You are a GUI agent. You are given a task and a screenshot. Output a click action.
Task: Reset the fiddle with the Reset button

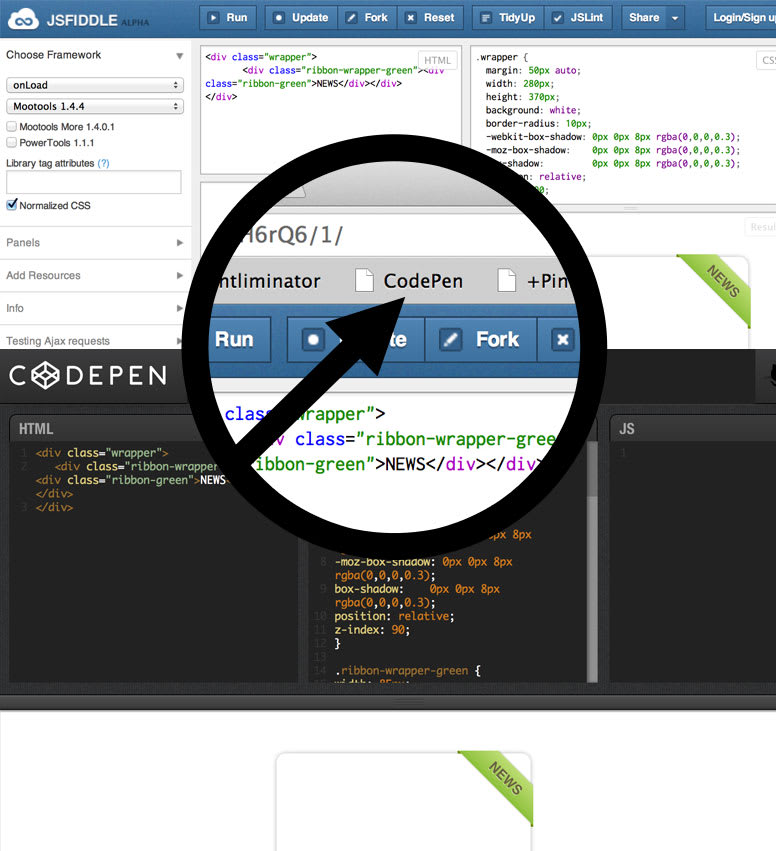430,17
